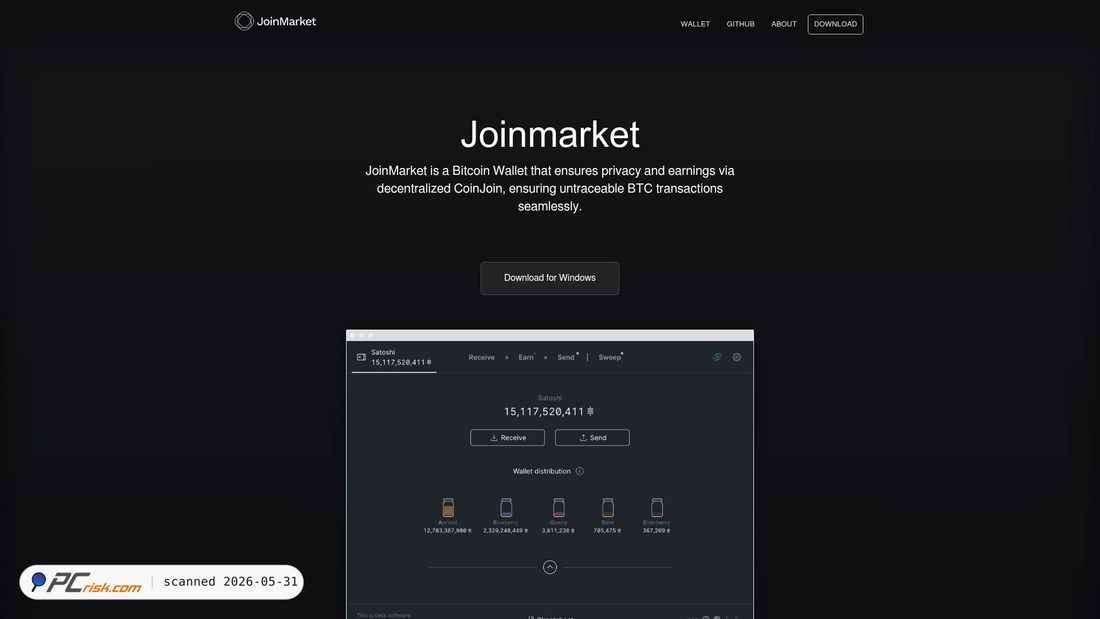Open the settings gear icon

click(x=737, y=357)
